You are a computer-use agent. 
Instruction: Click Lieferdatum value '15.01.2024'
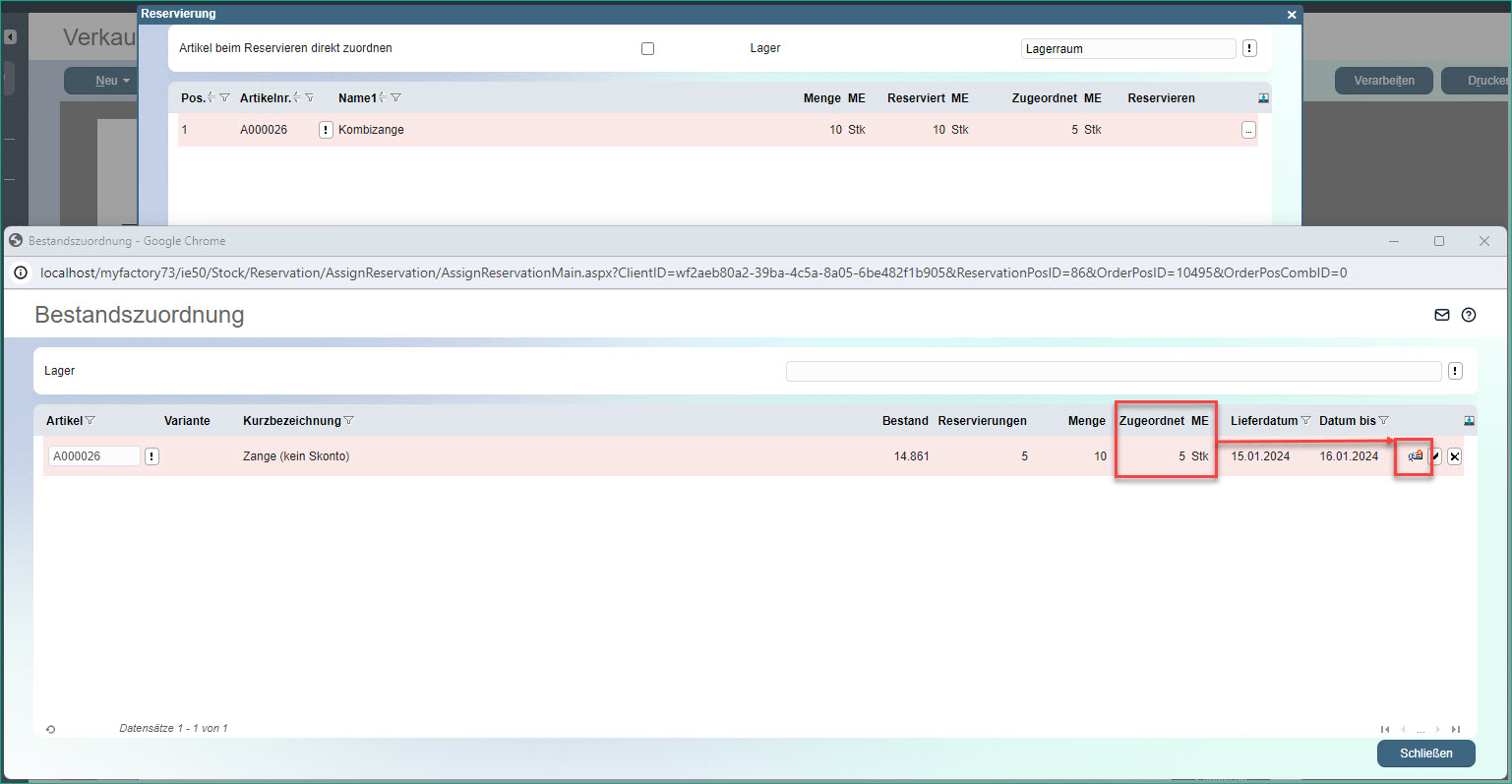(1260, 456)
